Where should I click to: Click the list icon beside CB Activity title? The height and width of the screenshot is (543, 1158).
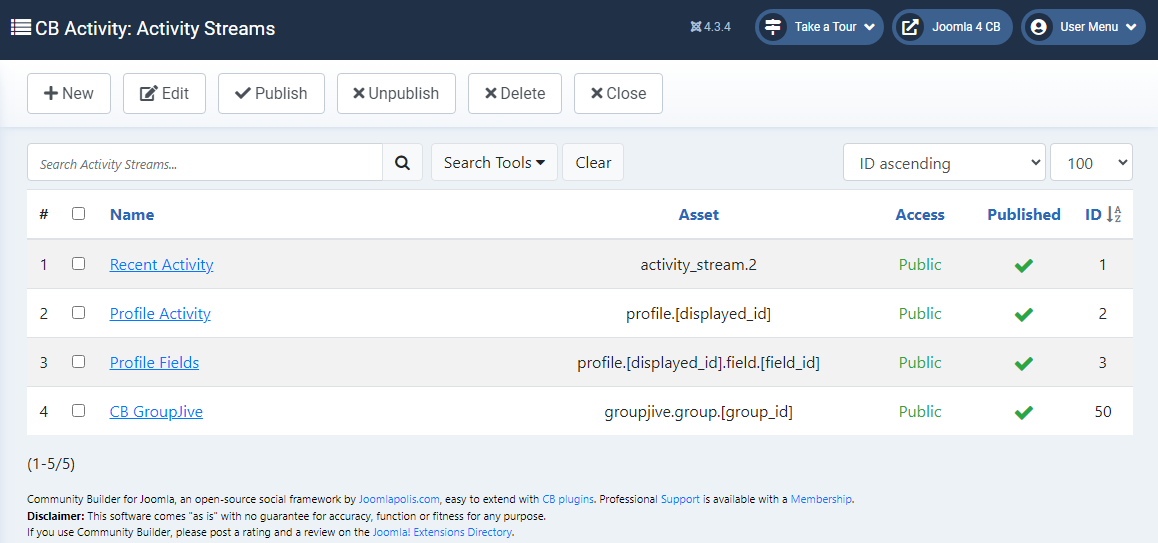21,28
